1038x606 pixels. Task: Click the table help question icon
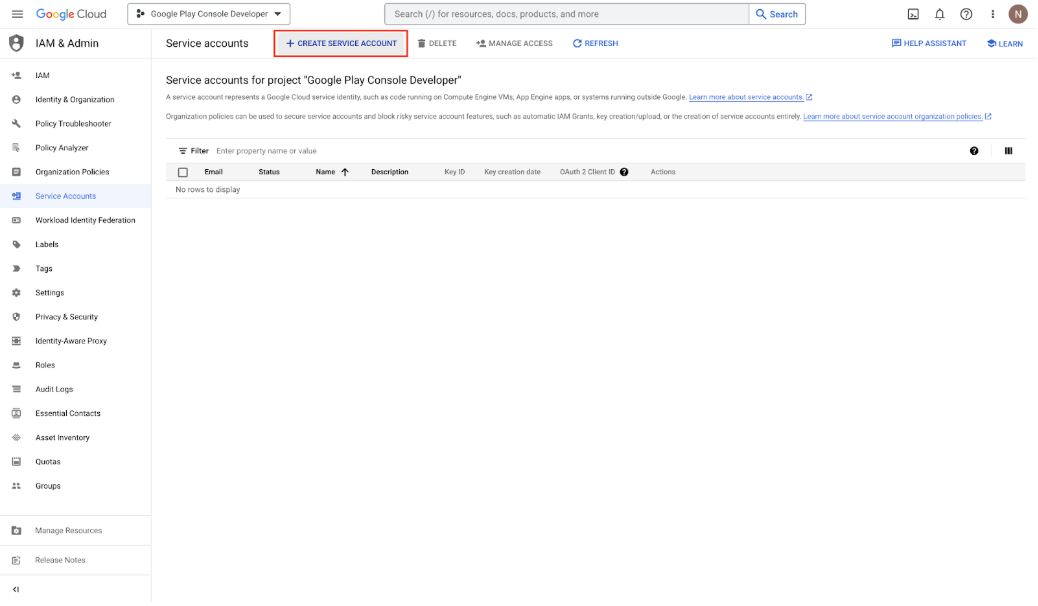coord(974,151)
